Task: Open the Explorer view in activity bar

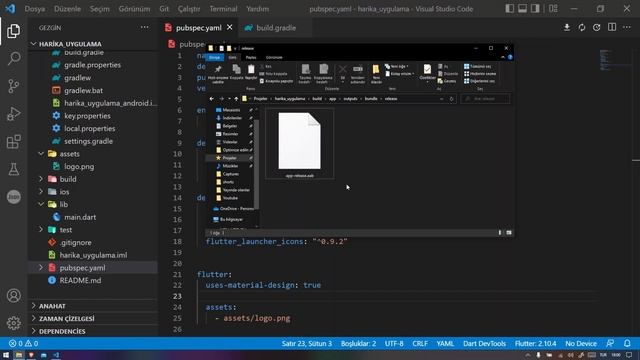Action: (13, 31)
